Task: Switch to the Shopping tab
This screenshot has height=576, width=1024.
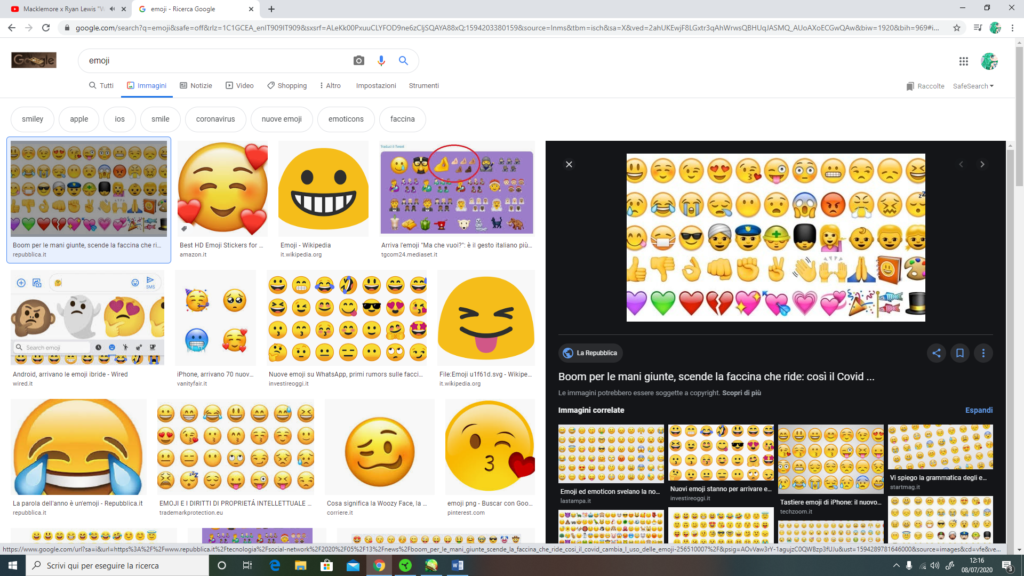Action: click(x=287, y=86)
